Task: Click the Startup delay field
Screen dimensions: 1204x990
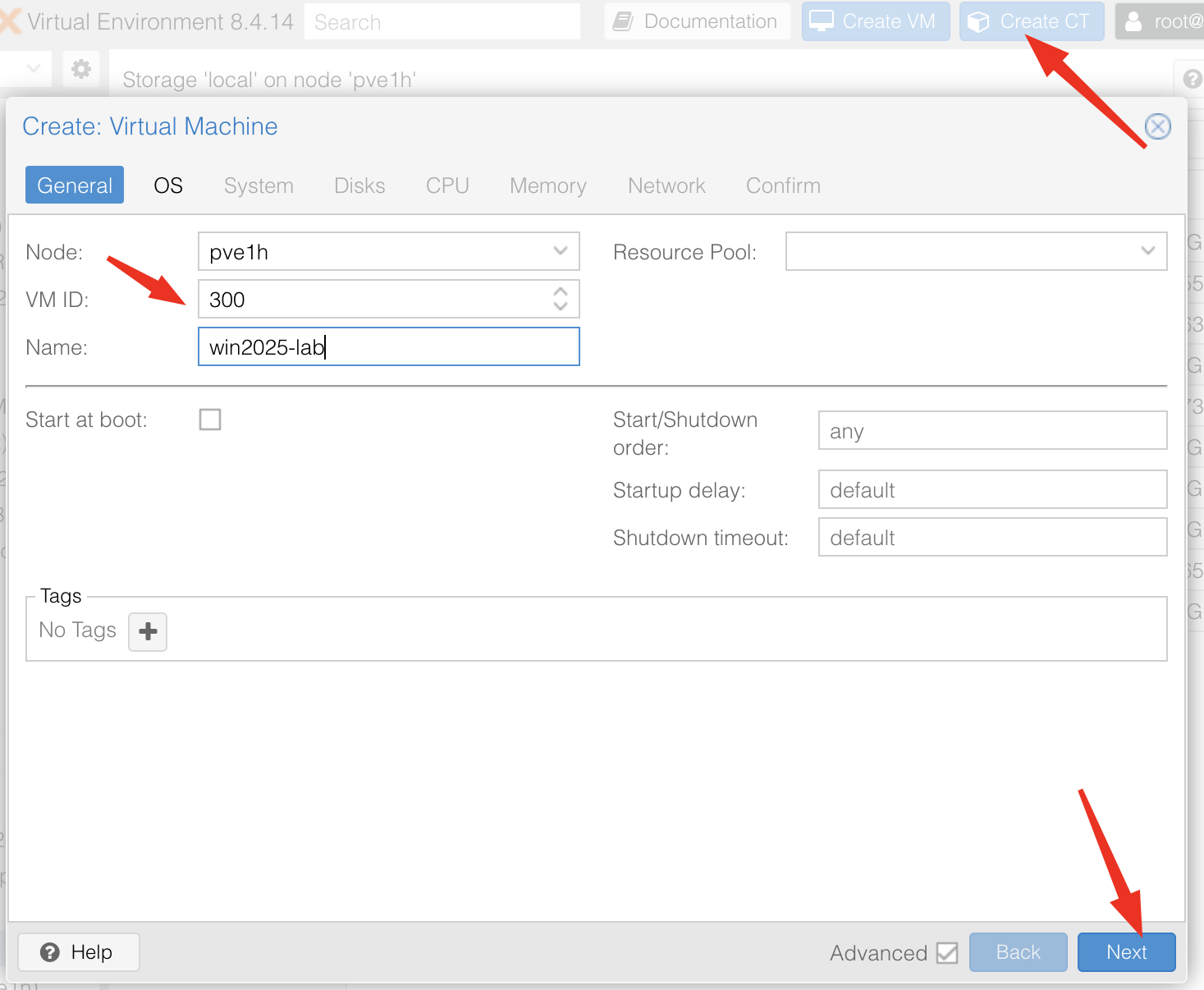Action: [991, 490]
